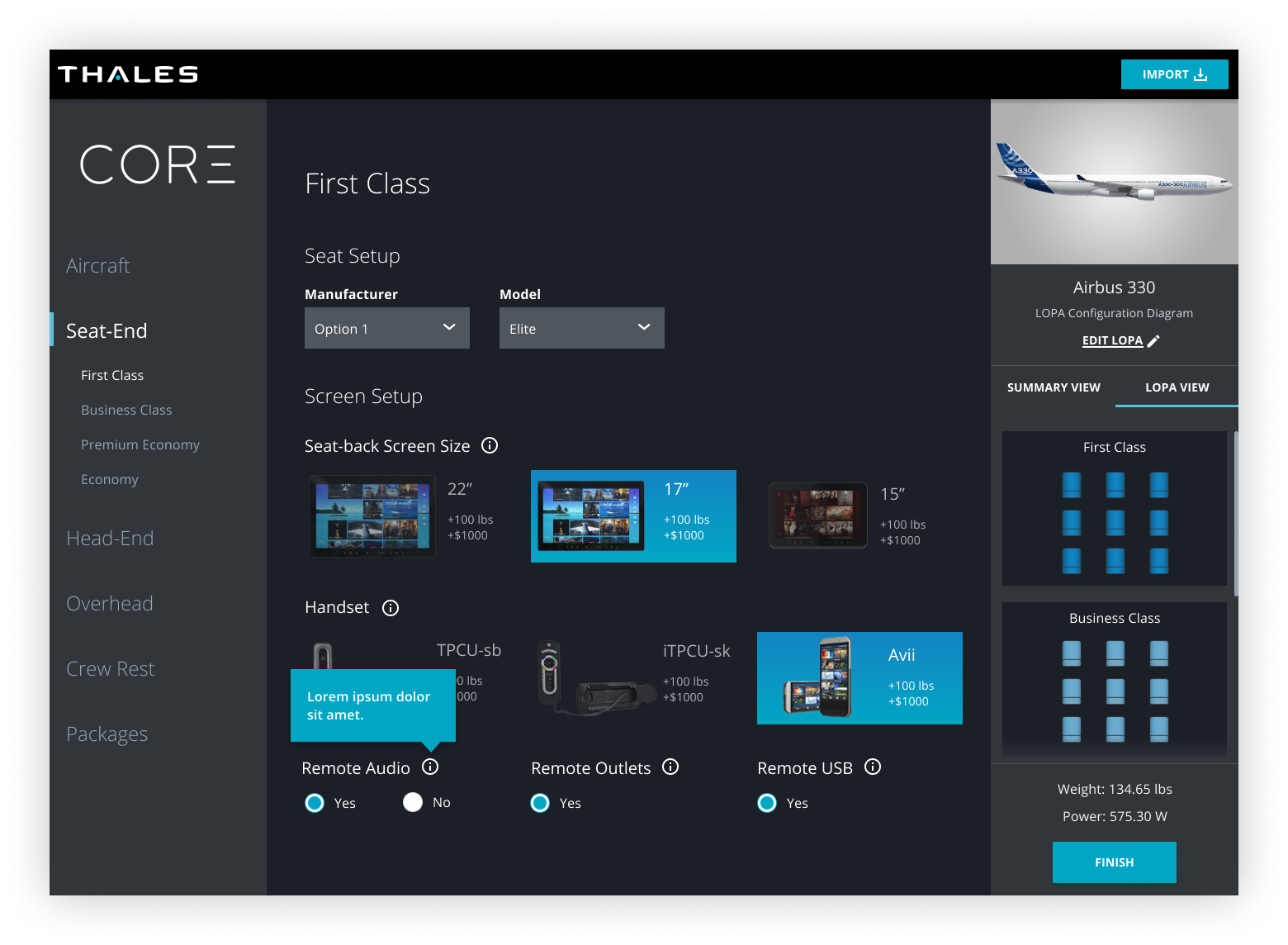Click the LOPA panel scrollbar

[x=1236, y=514]
